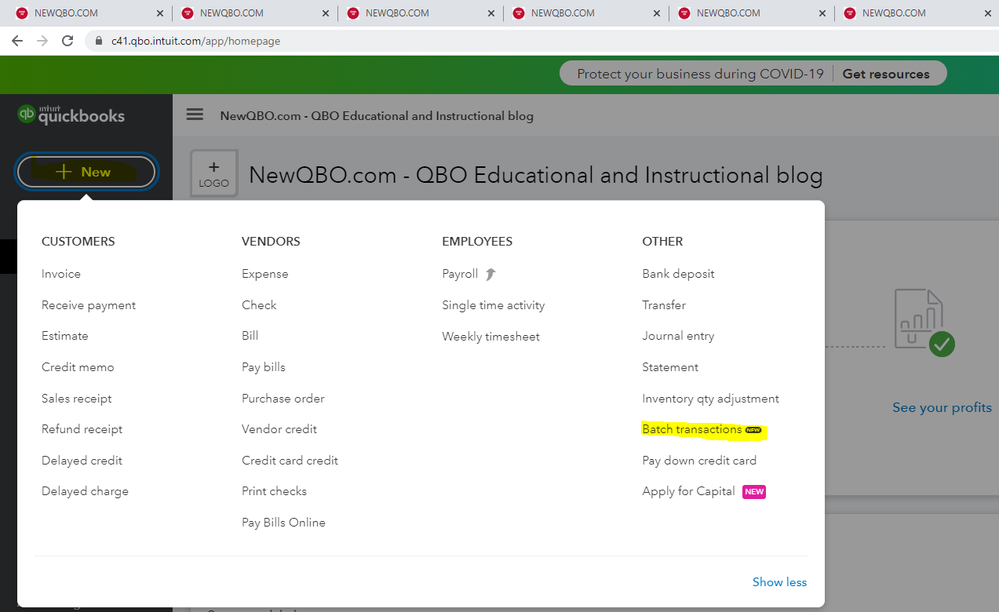Choose Estimate from Customers list
The image size is (999, 612).
pyautogui.click(x=65, y=336)
